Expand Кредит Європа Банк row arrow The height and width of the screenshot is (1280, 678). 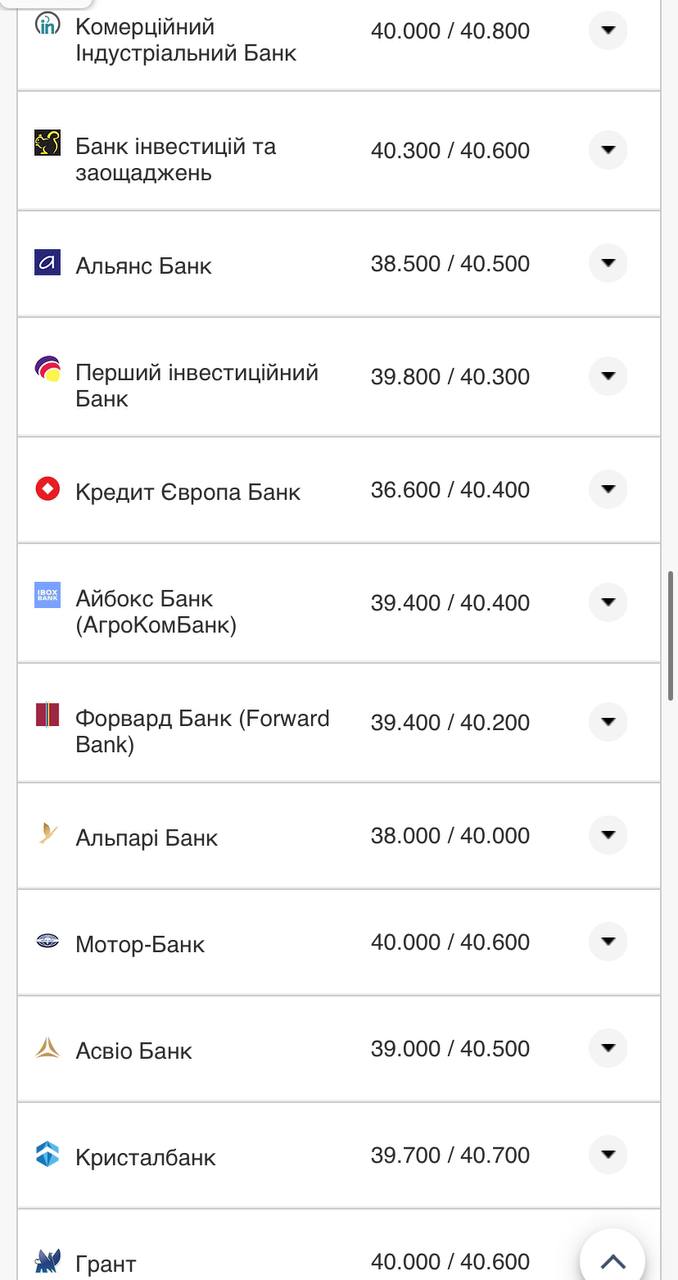[607, 489]
